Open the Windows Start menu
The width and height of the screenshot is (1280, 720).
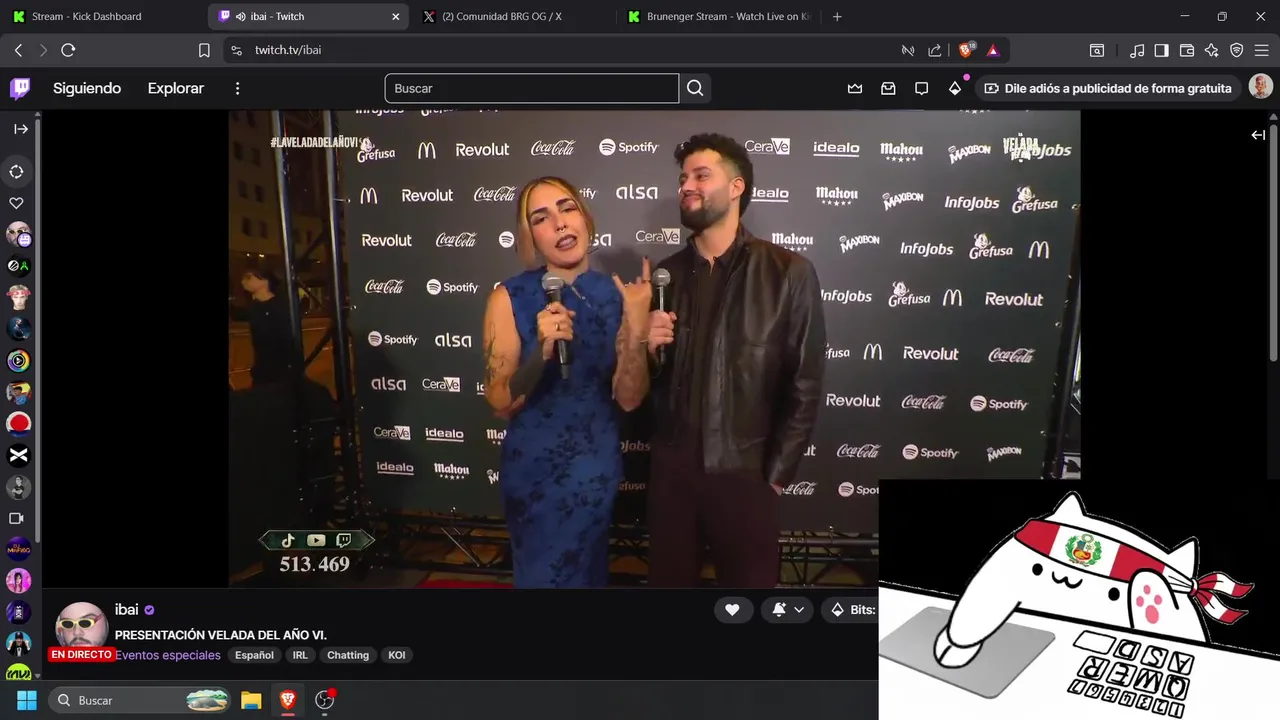pyautogui.click(x=27, y=700)
